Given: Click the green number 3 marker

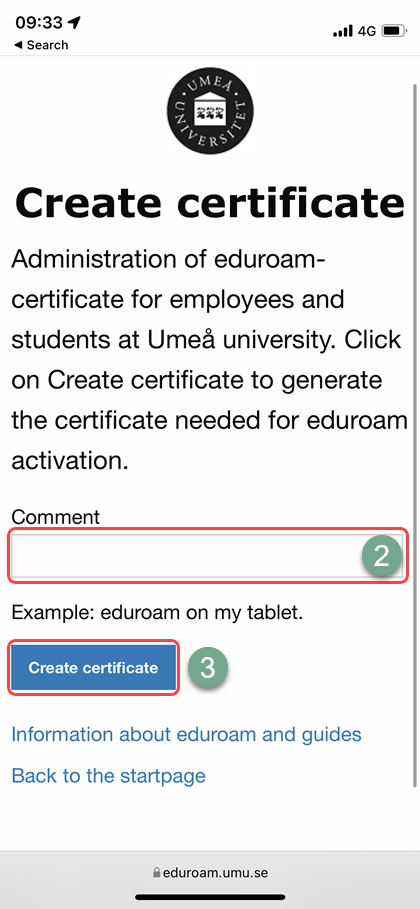Looking at the screenshot, I should point(207,667).
